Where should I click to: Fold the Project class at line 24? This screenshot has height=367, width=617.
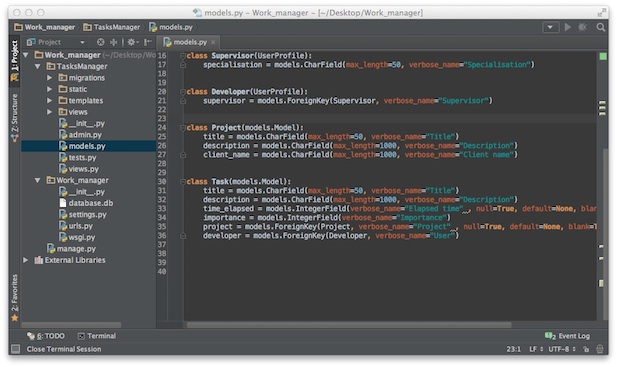click(x=183, y=128)
